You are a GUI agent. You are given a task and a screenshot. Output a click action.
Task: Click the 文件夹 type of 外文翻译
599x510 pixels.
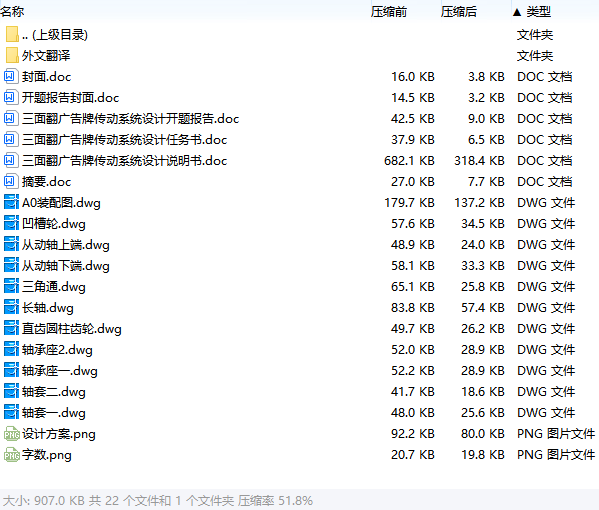pyautogui.click(x=535, y=56)
